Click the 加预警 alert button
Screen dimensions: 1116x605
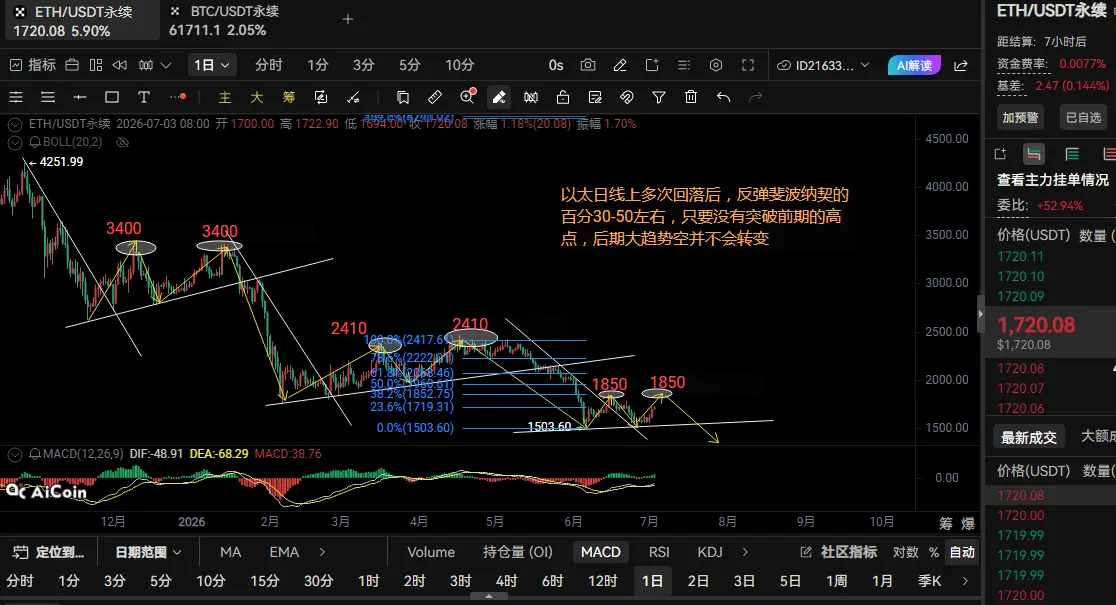(1021, 117)
